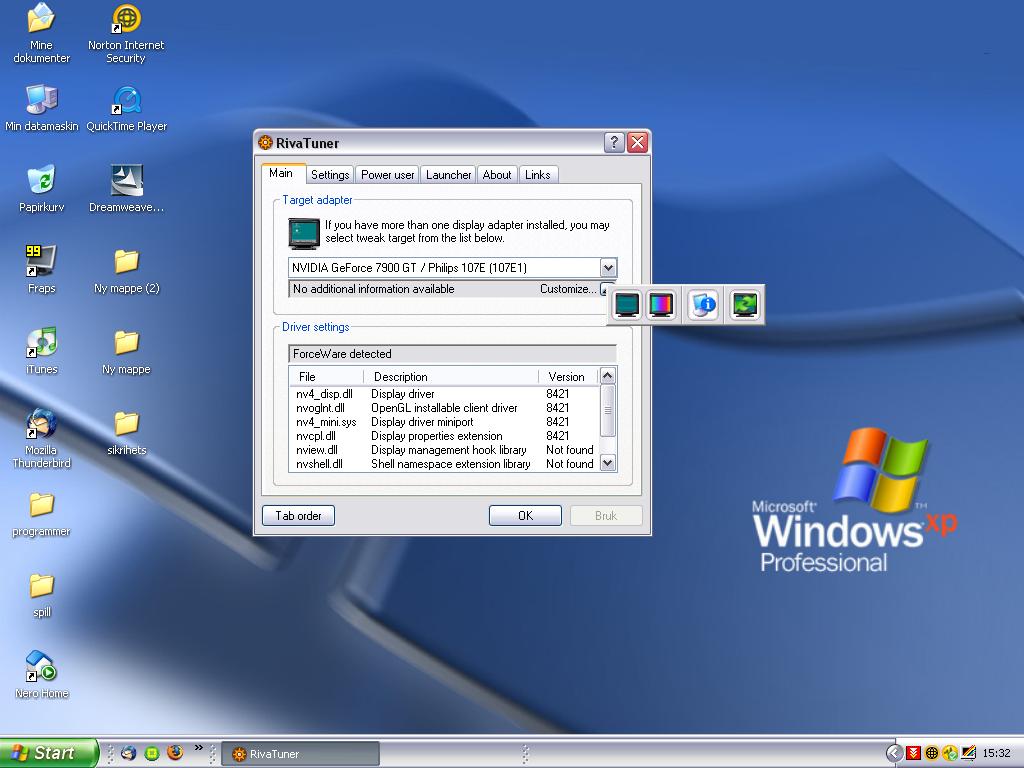Switch to the Launcher tab
1024x768 pixels.
point(448,174)
